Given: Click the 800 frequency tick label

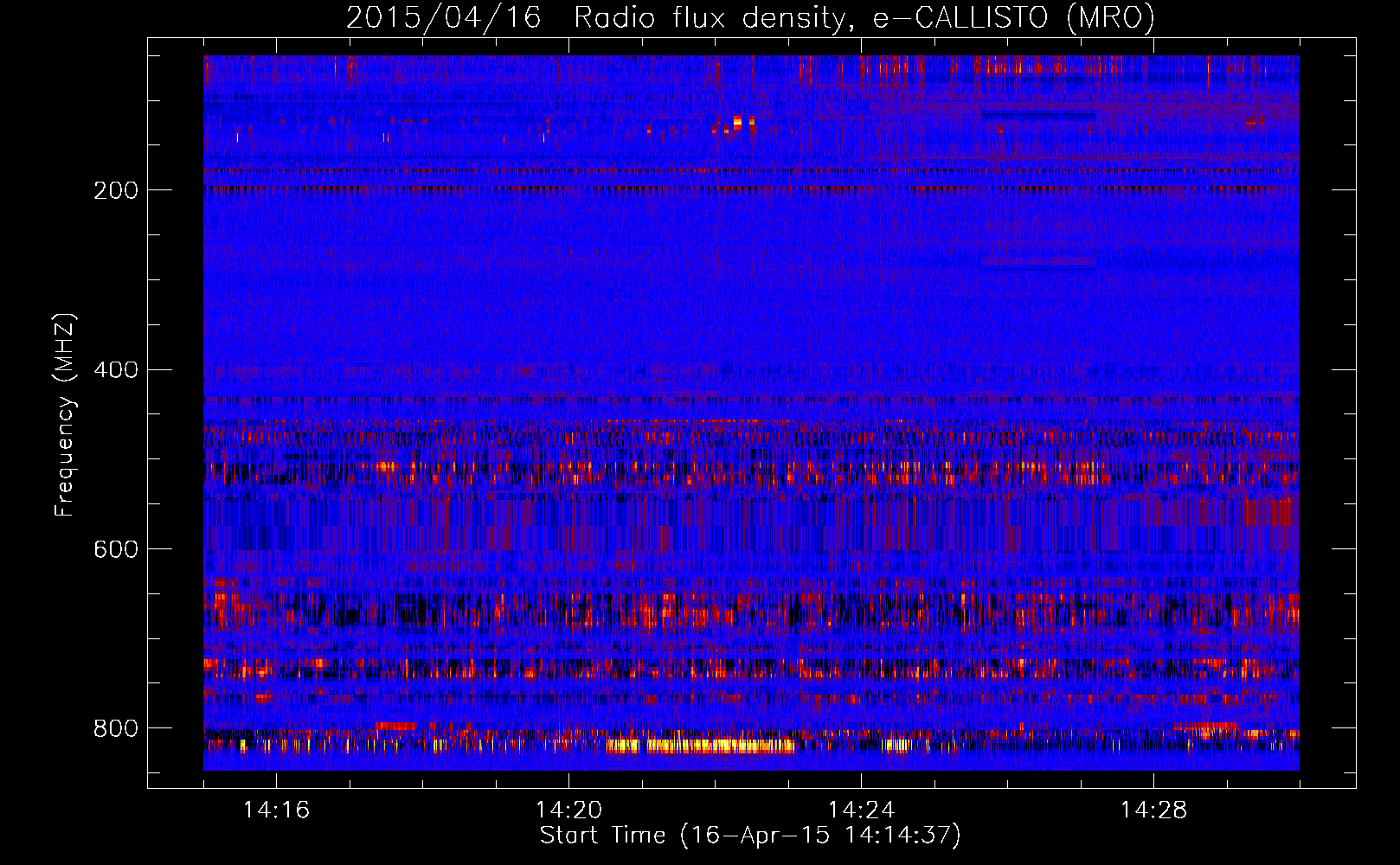Looking at the screenshot, I should point(116,728).
